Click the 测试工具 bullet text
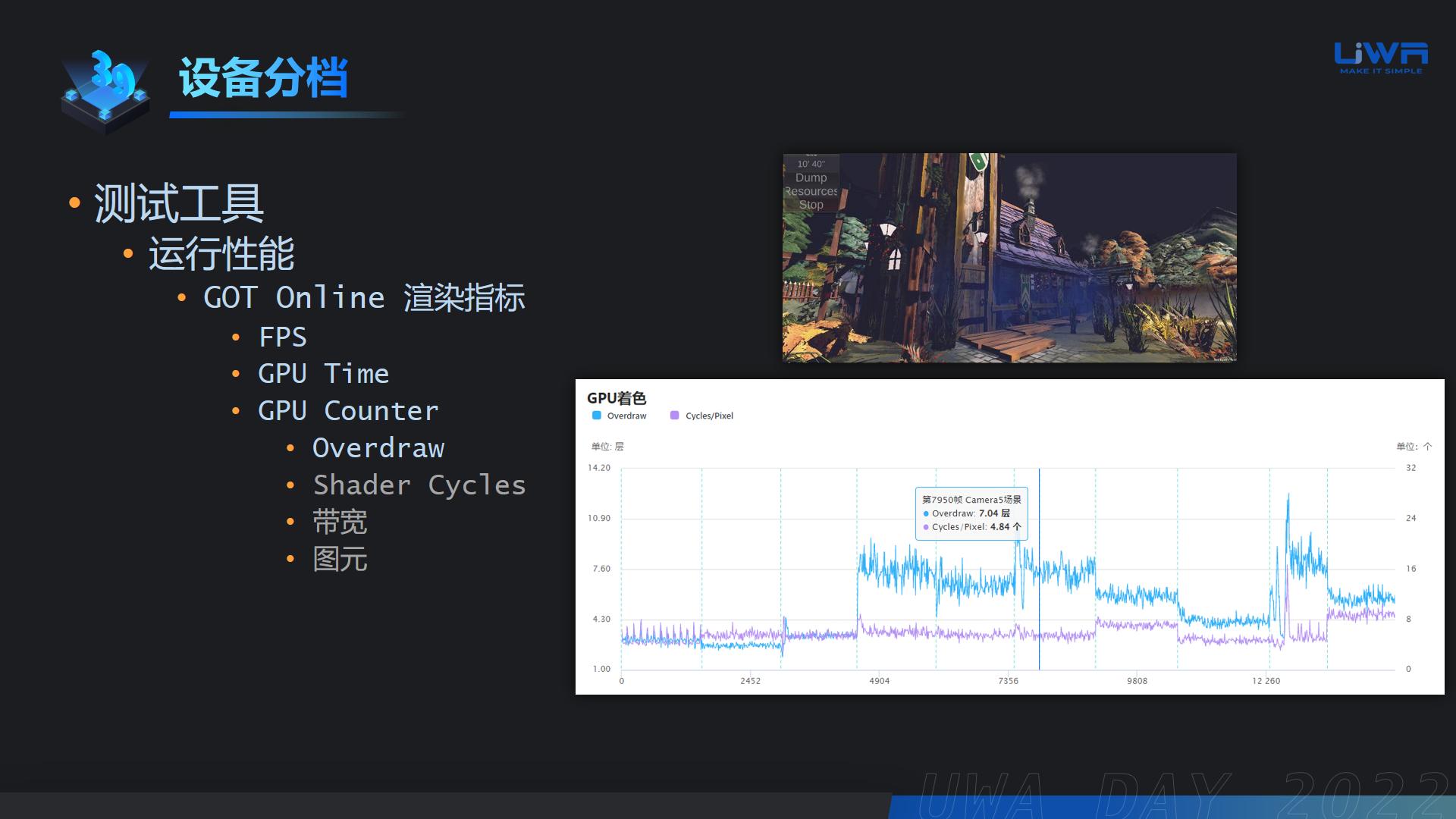 pos(178,203)
